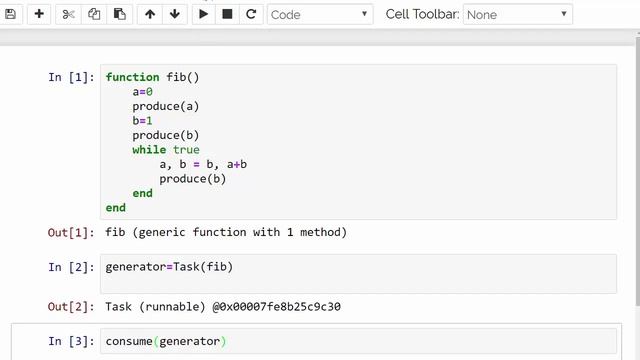Select the In [3]: prompt label

pyautogui.click(x=71, y=341)
